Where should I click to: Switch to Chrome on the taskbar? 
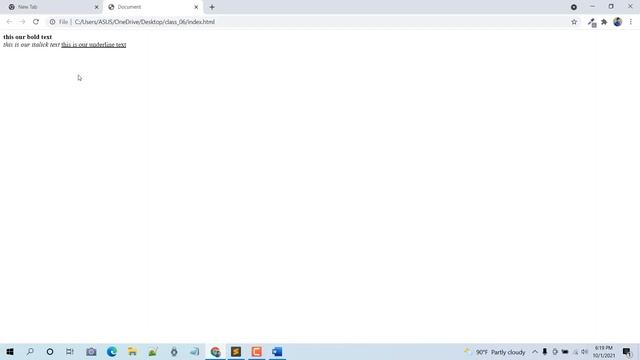pyautogui.click(x=215, y=351)
